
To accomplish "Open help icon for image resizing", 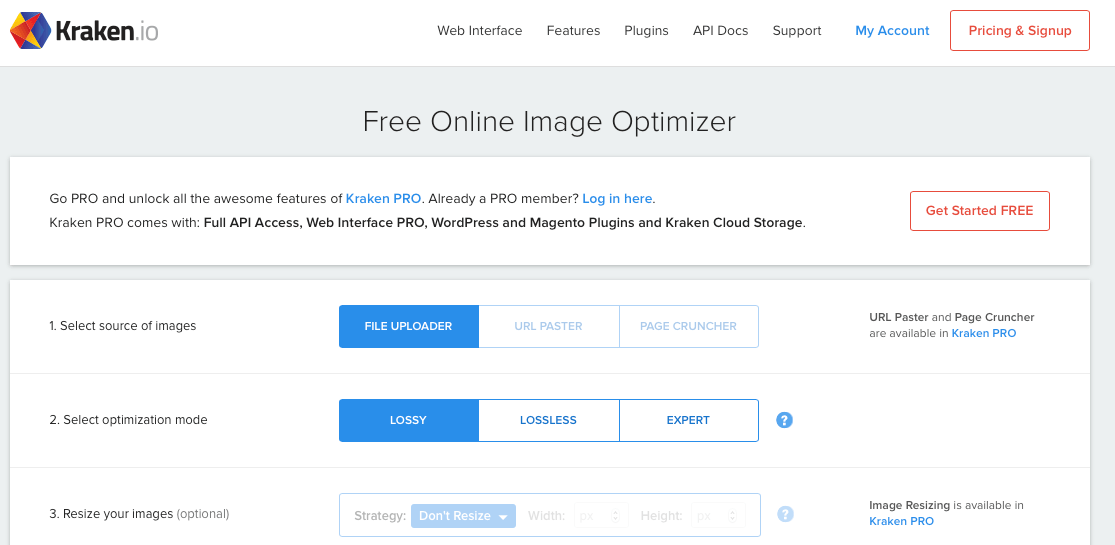I will (x=785, y=514).
